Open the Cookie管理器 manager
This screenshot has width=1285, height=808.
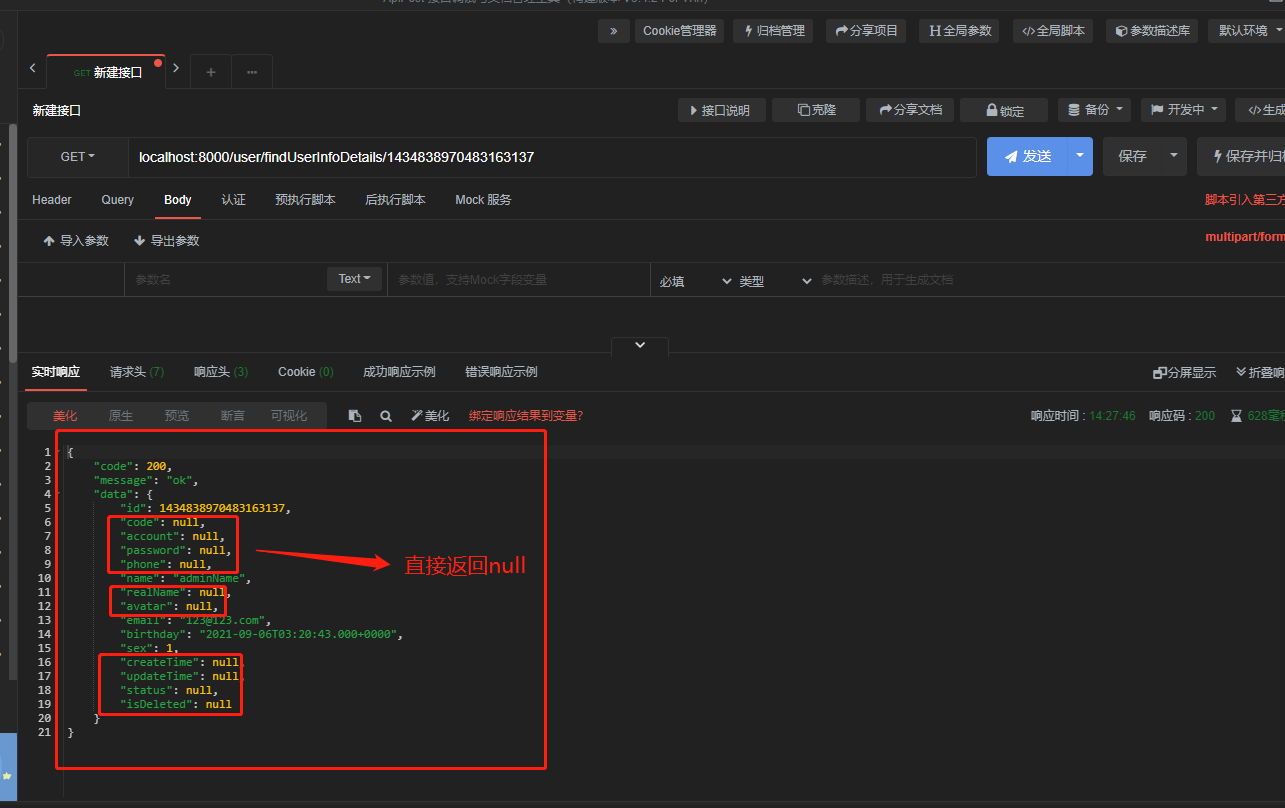click(680, 31)
